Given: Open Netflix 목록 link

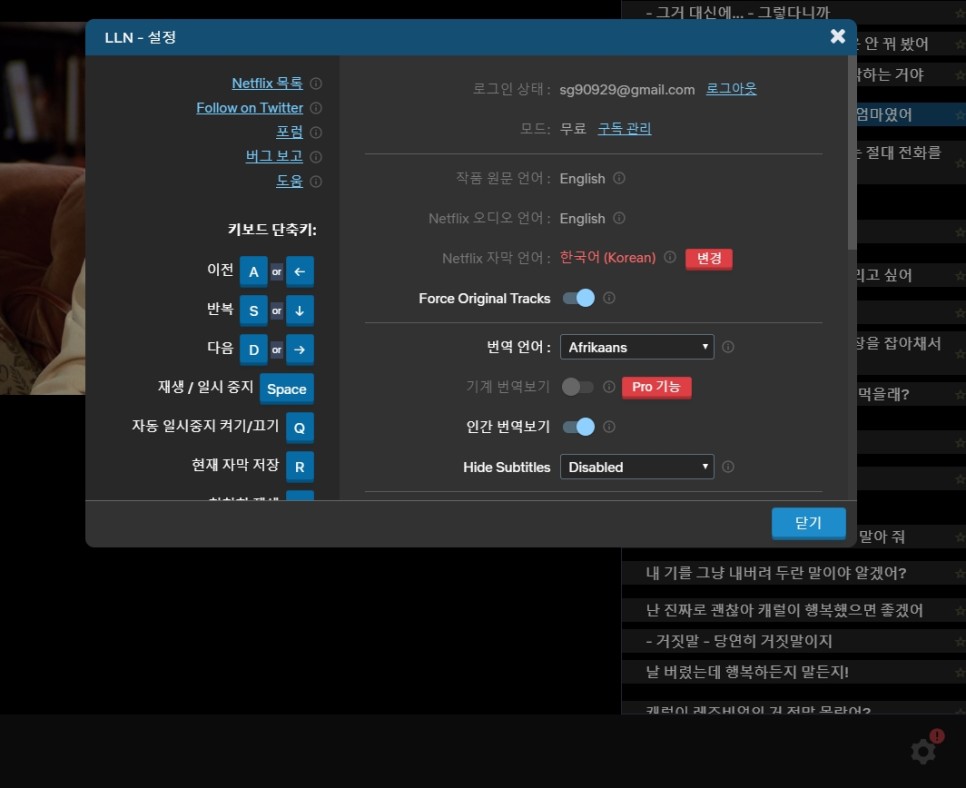Looking at the screenshot, I should 267,83.
